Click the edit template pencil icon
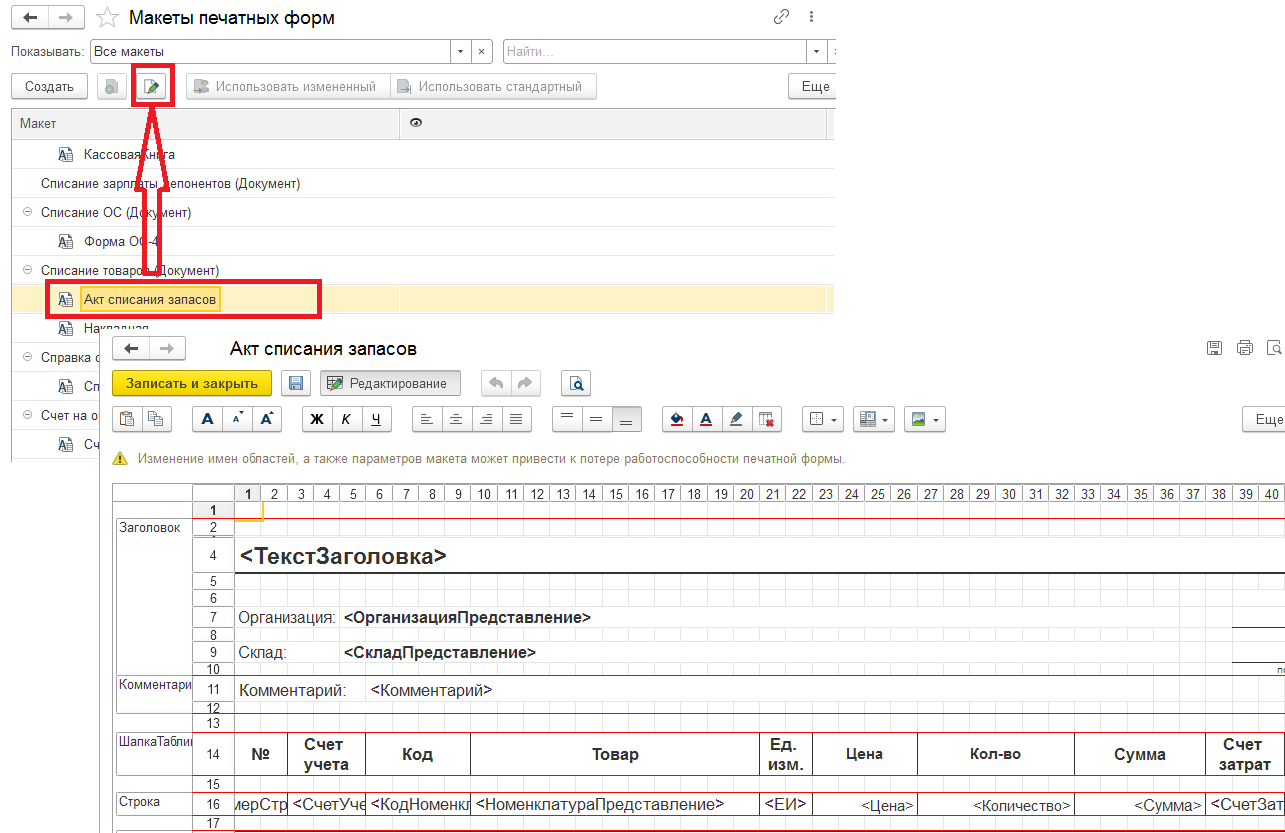Screen dimensions: 1285x833 click(152, 87)
